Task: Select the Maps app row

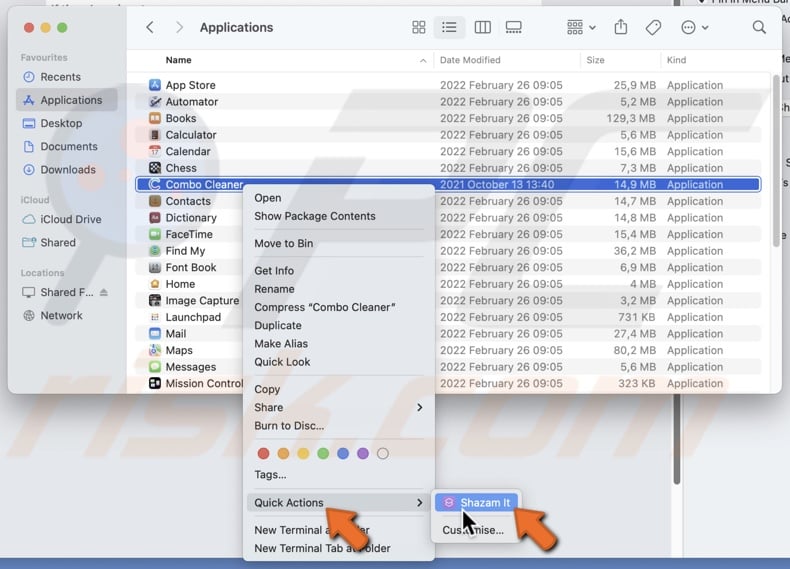Action: [448, 350]
